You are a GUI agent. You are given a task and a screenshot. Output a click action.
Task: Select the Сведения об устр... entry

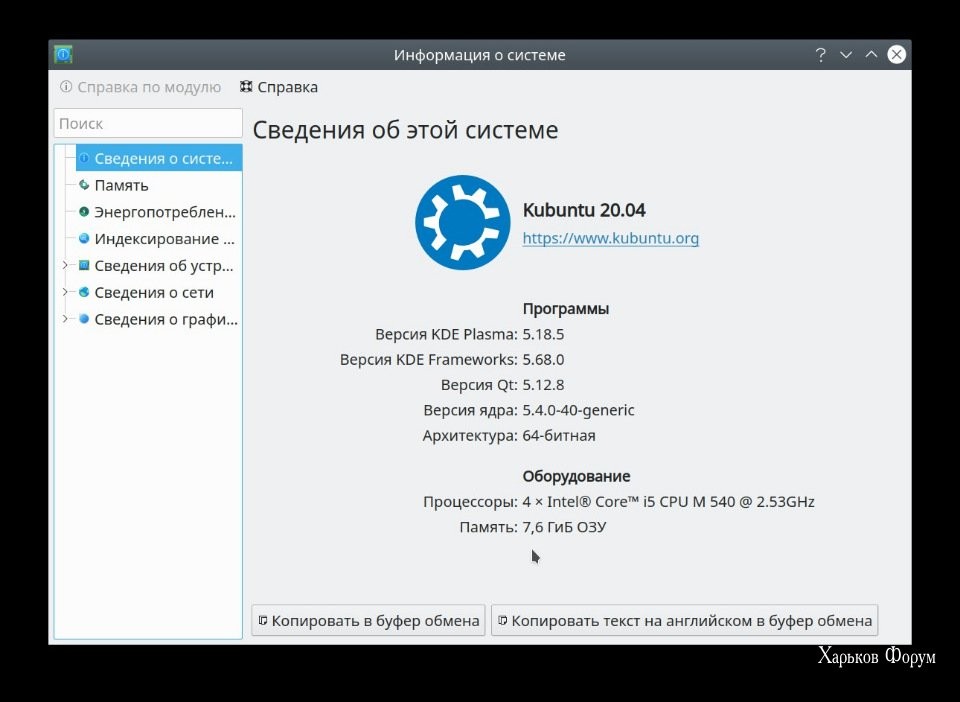tap(163, 266)
